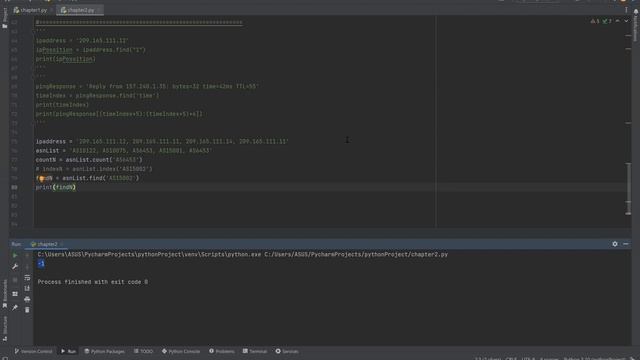The width and height of the screenshot is (640, 360).
Task: Toggle soft-wrap icon in Run console
Action: point(27,278)
